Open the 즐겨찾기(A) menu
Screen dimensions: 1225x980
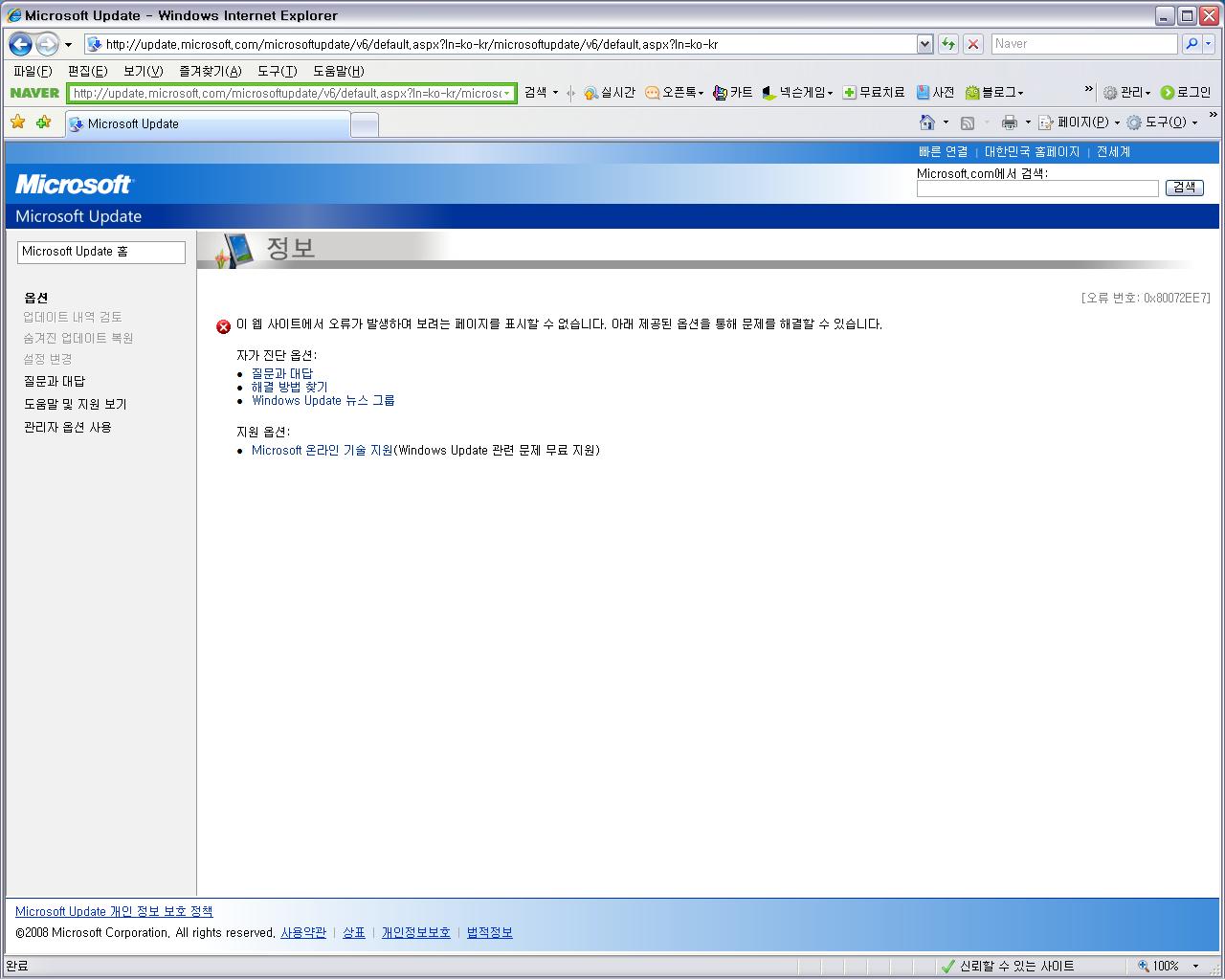[x=210, y=71]
